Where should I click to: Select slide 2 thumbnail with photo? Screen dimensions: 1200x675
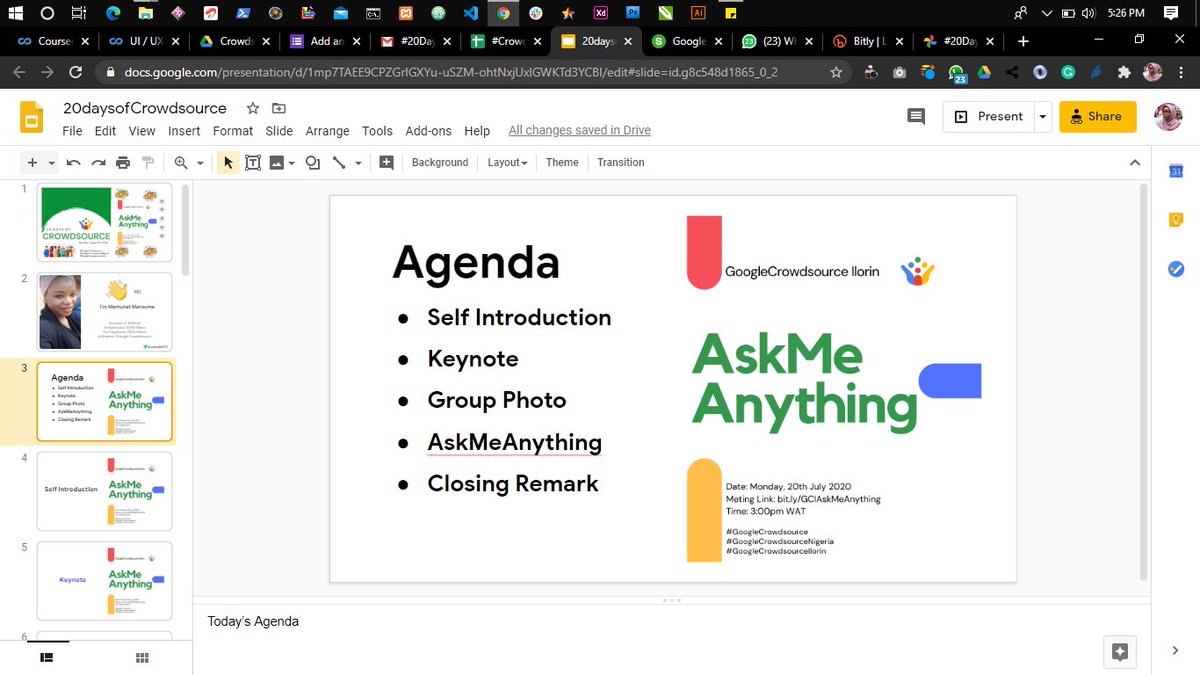pyautogui.click(x=105, y=312)
